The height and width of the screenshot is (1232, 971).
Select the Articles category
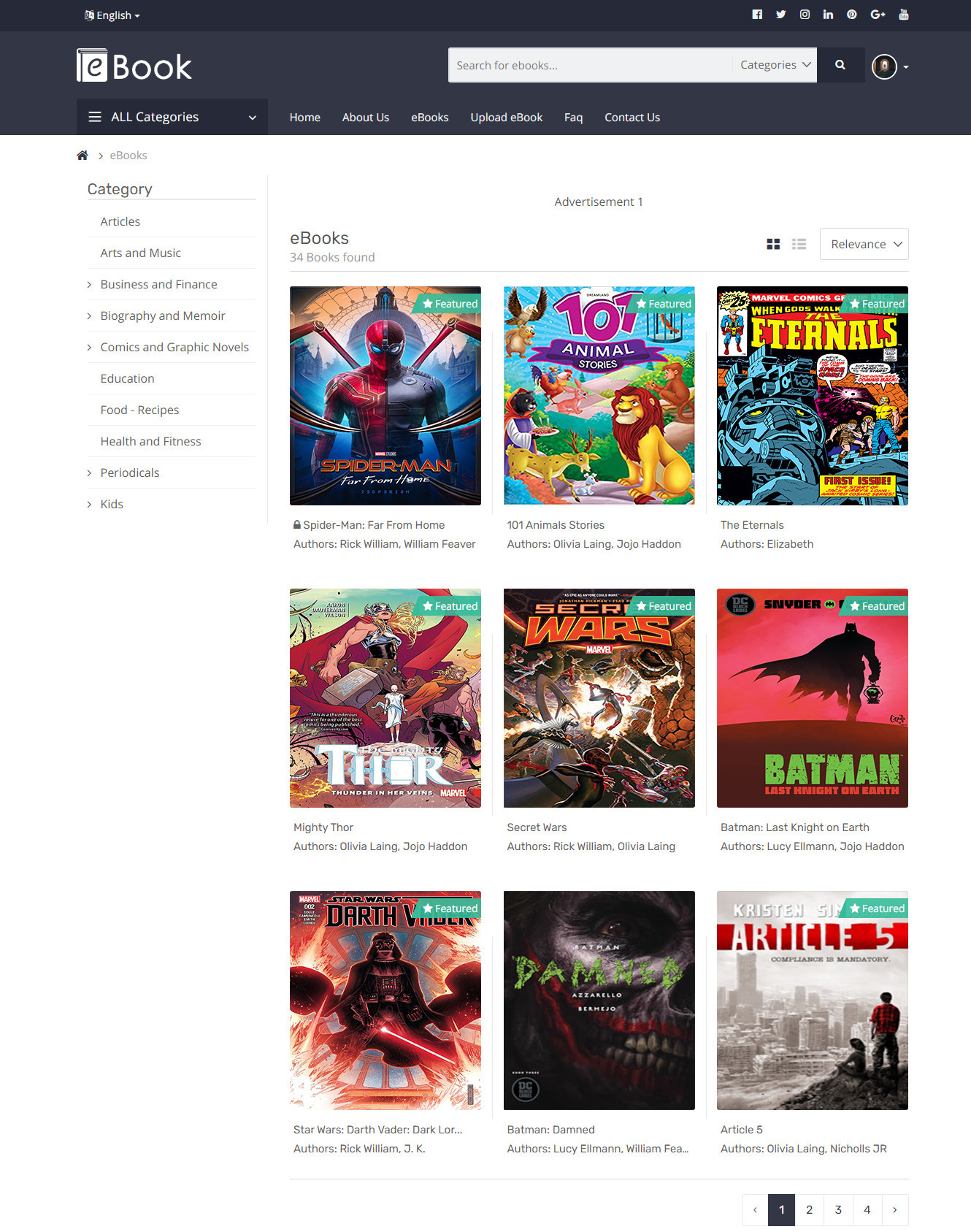coord(120,221)
